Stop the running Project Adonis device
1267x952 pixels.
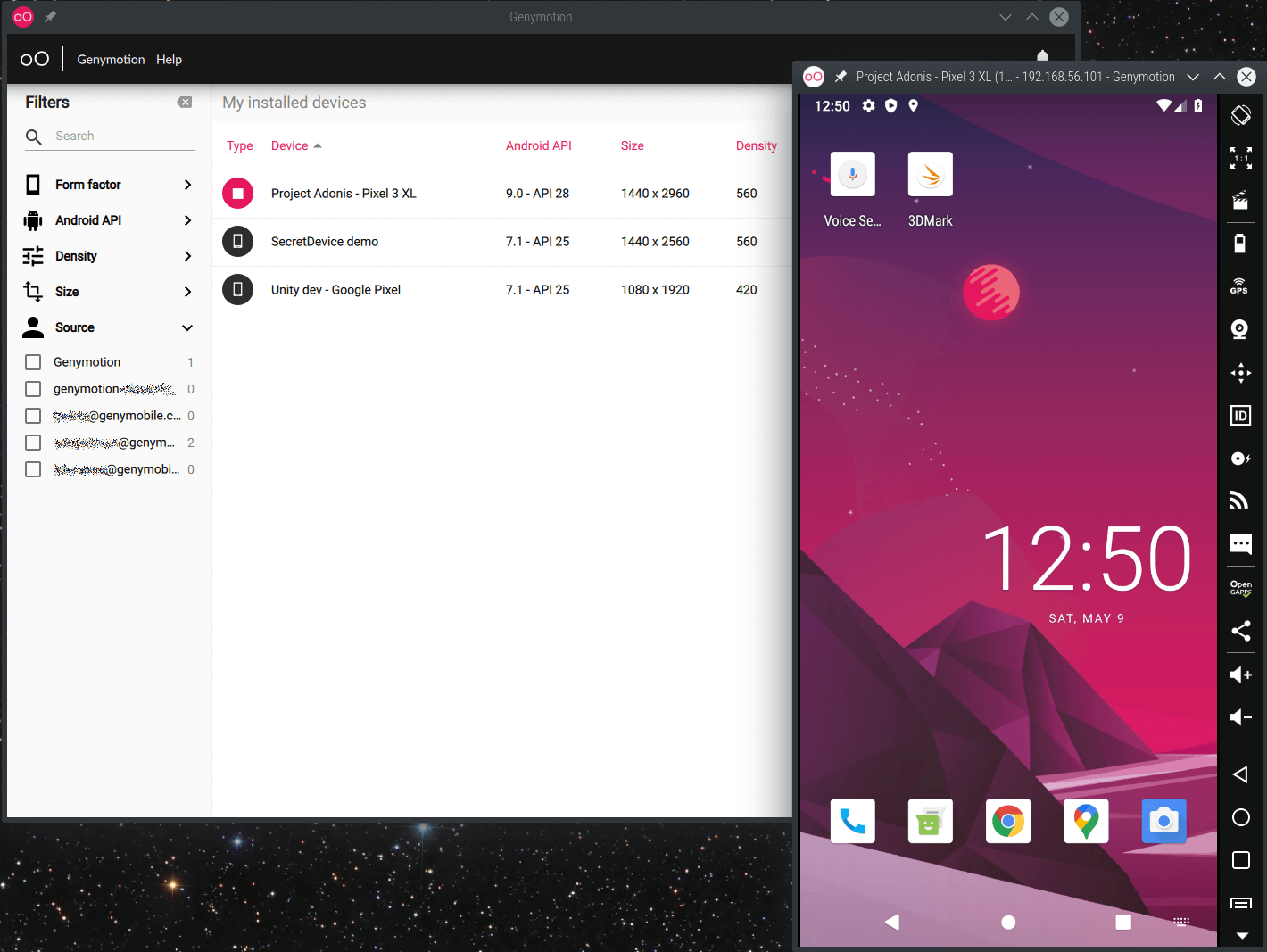click(x=237, y=194)
